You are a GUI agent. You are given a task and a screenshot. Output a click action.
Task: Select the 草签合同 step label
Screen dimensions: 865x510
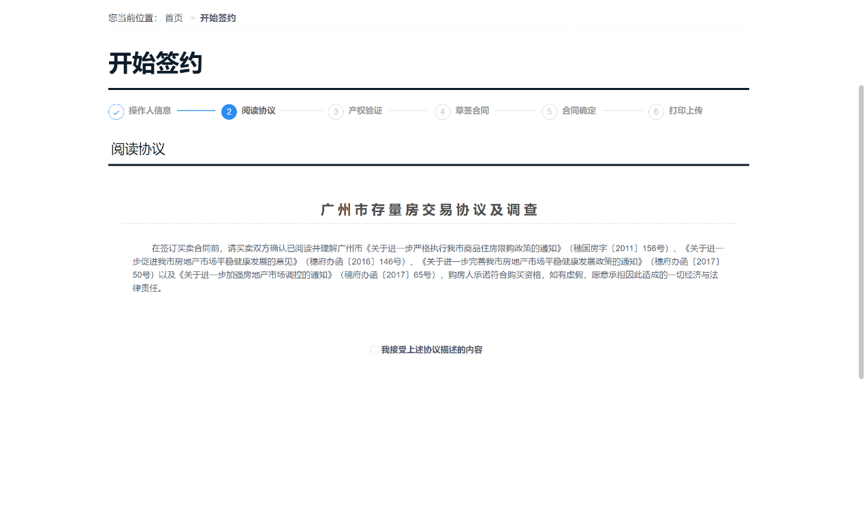click(472, 110)
